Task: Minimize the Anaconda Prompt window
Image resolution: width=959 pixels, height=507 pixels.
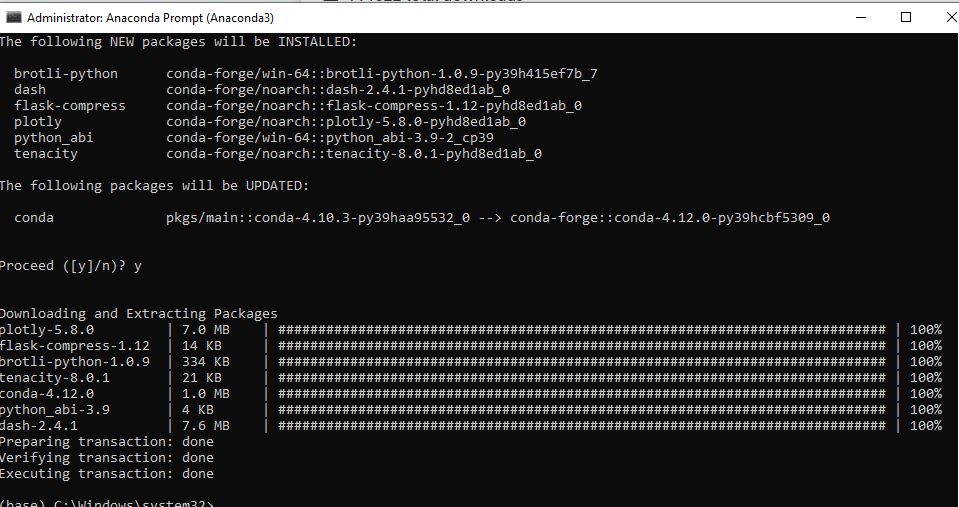Action: (861, 17)
